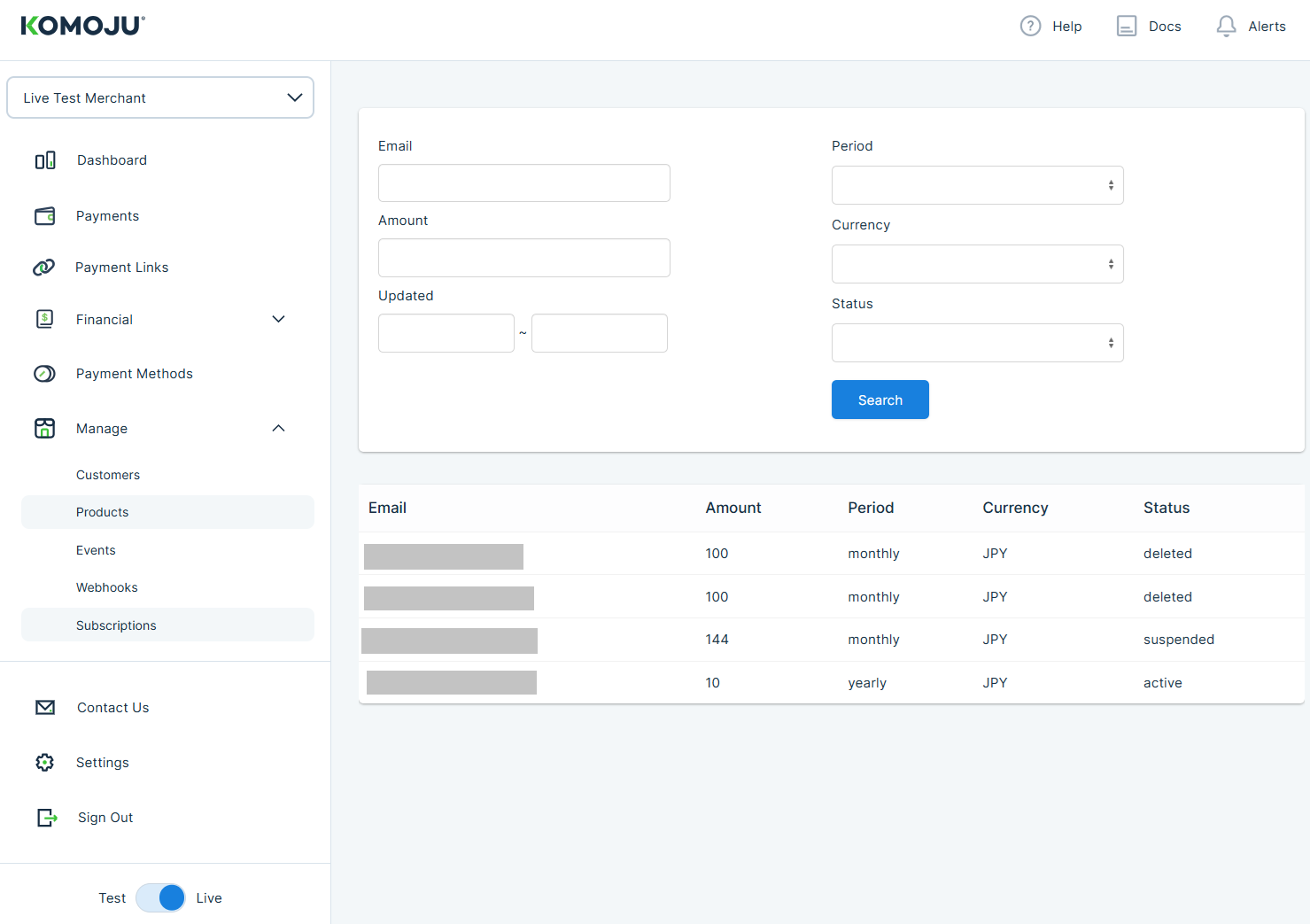Click the 'yearly' period cell
This screenshot has width=1310, height=924.
point(866,683)
